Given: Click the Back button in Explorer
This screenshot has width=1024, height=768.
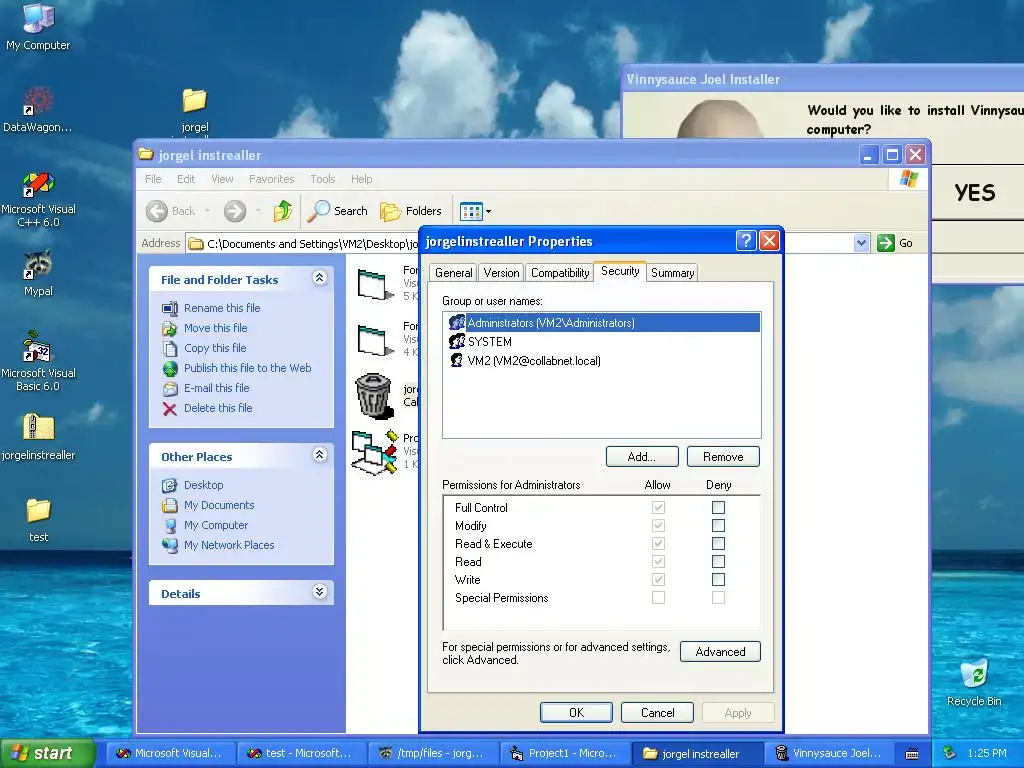Looking at the screenshot, I should click(171, 211).
